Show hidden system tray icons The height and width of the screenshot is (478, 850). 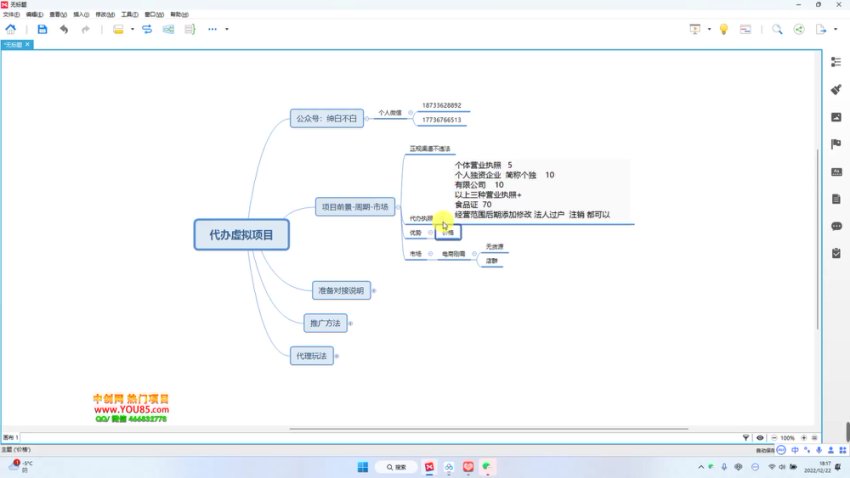tap(701, 467)
